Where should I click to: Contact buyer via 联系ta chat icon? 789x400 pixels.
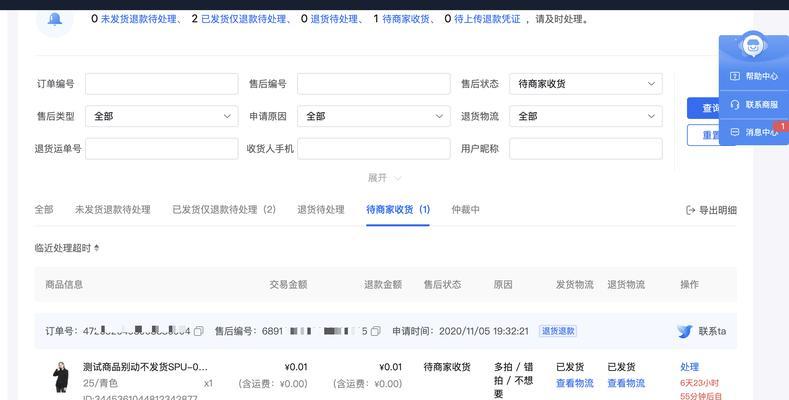pos(685,331)
